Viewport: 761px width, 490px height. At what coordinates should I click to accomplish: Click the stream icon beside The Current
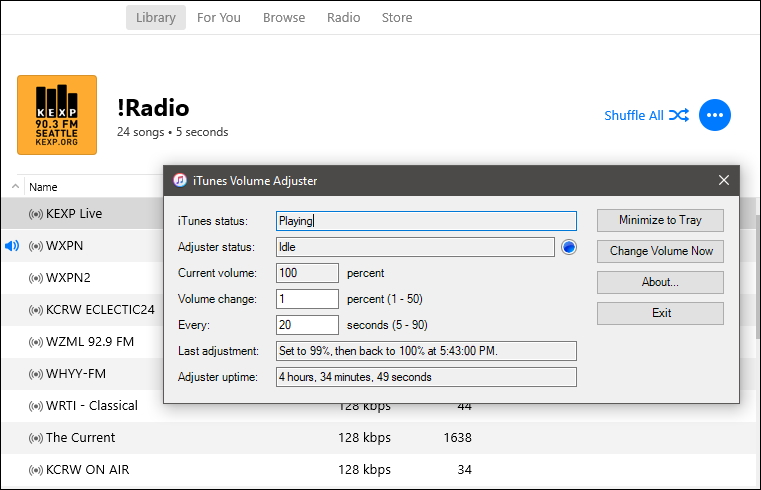tap(36, 438)
